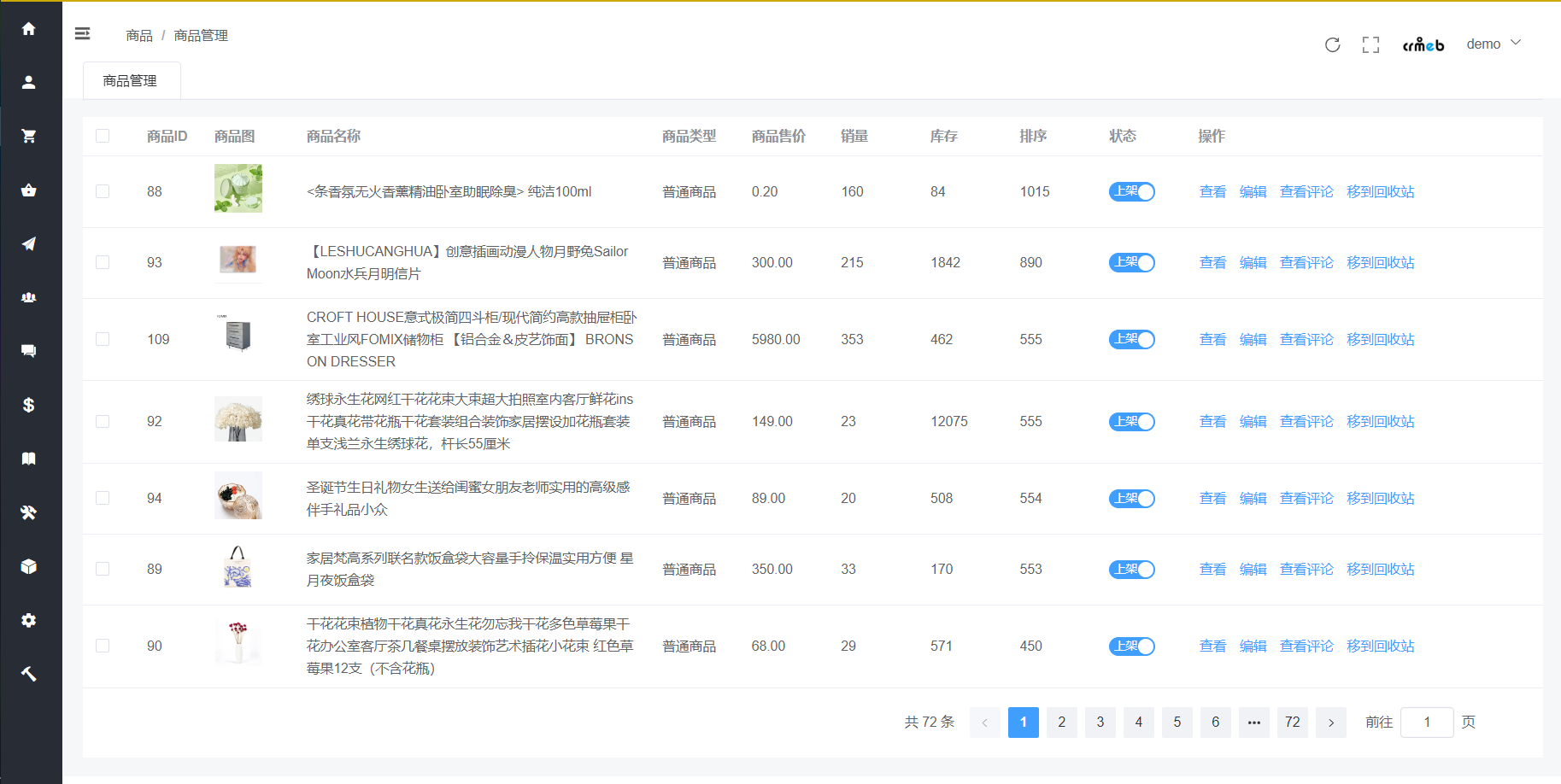Click 查看 for product 90
1561x784 pixels.
[1212, 646]
